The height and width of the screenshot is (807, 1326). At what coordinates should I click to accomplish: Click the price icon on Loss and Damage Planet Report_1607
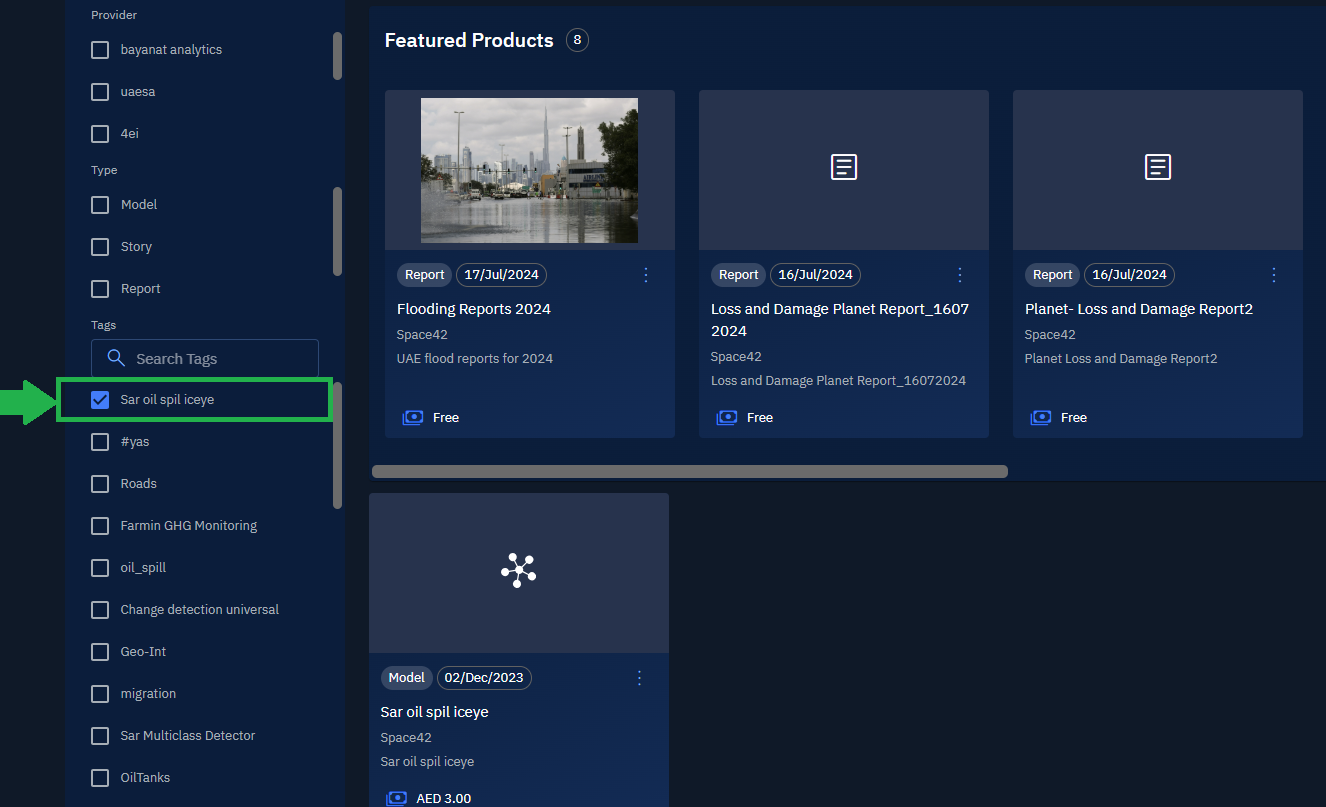727,418
